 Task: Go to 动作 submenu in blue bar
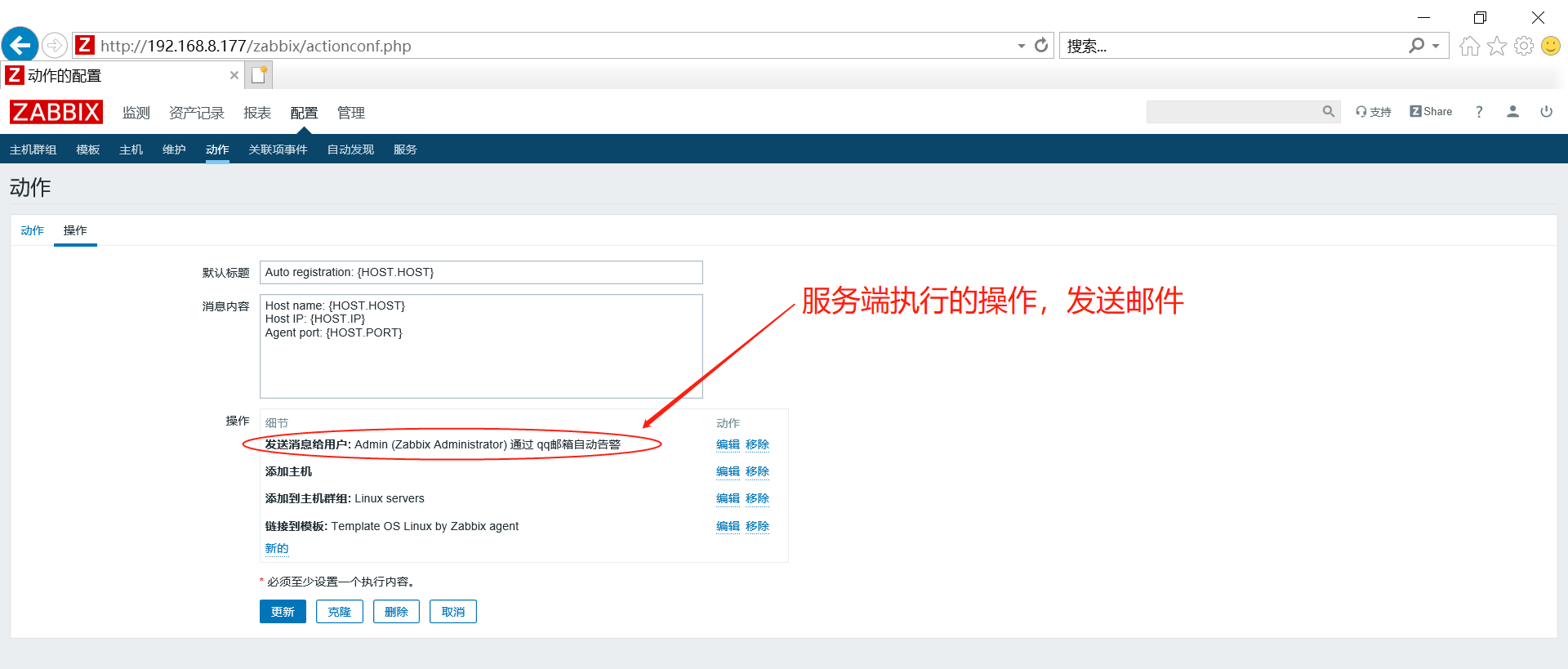tap(217, 149)
